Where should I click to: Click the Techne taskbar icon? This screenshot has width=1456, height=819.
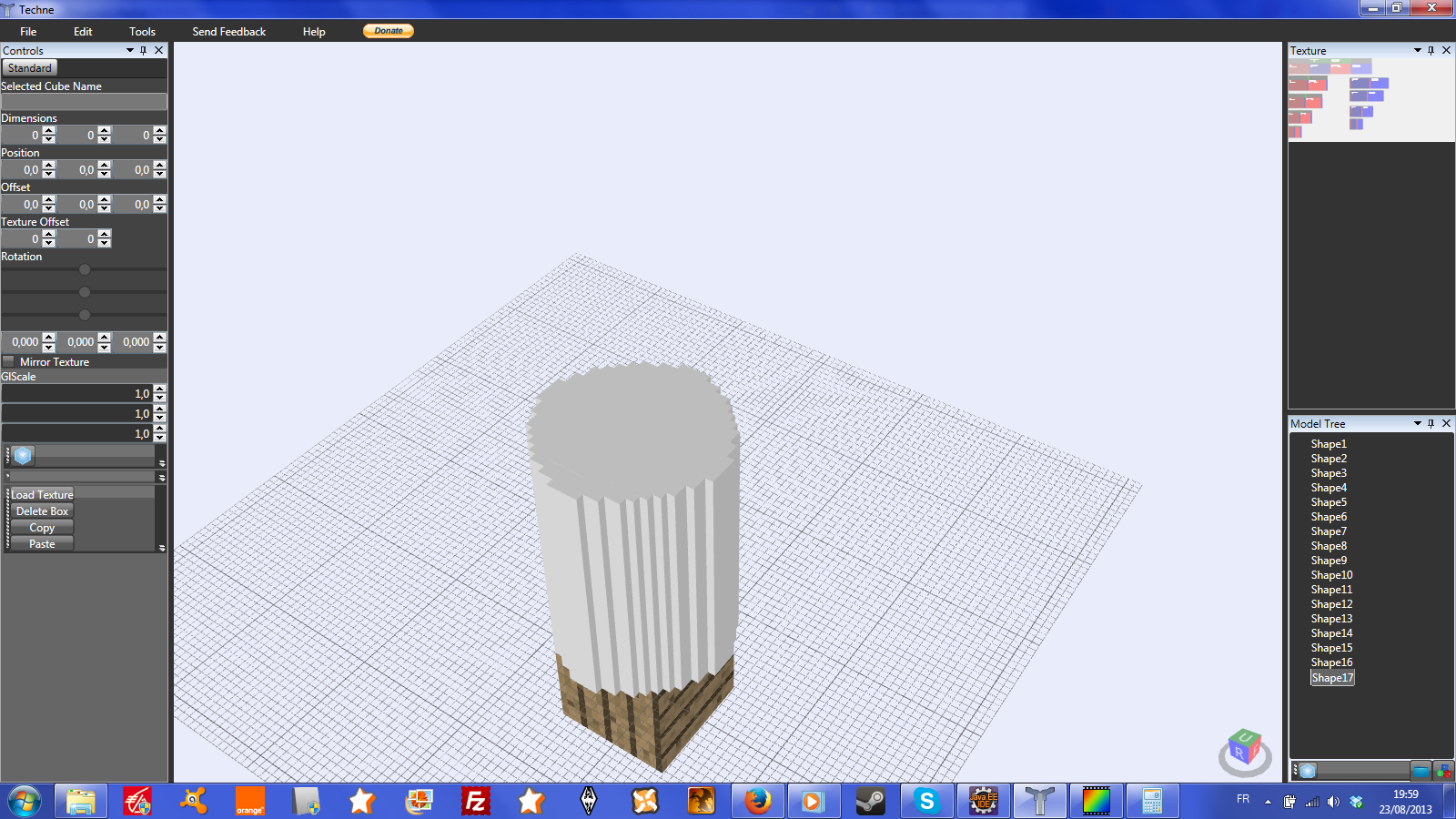(x=1039, y=801)
